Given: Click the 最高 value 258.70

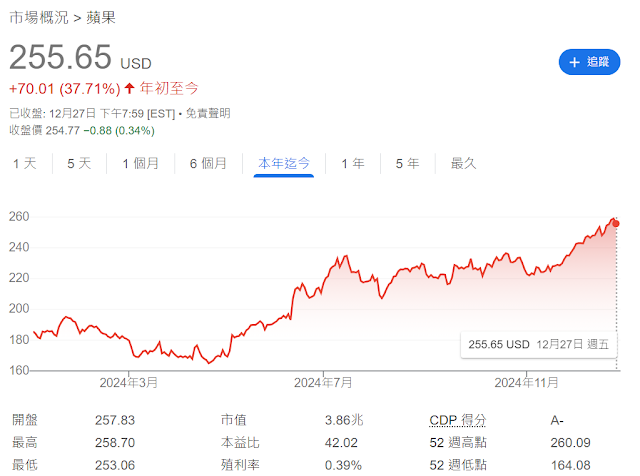Looking at the screenshot, I should 115,443.
